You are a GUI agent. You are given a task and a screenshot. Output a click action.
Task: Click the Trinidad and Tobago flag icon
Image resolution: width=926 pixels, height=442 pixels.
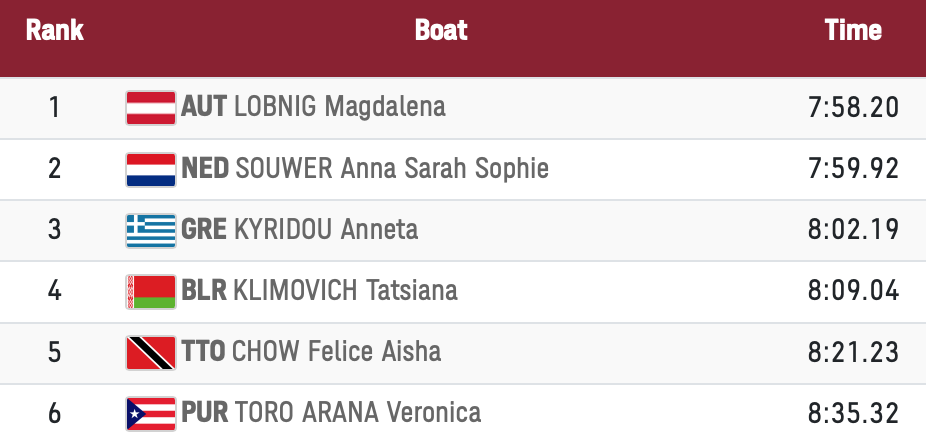point(151,352)
